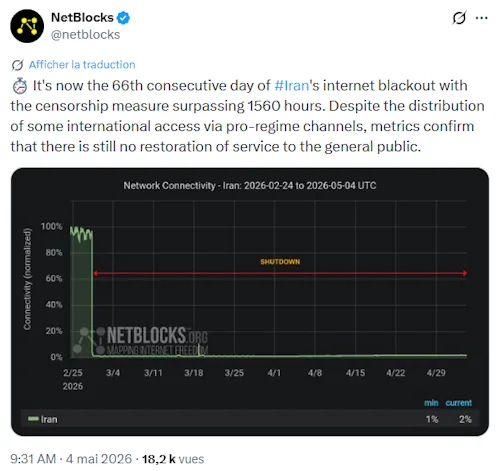500x471 pixels.
Task: Click the 3/18 date marker
Action: [194, 373]
